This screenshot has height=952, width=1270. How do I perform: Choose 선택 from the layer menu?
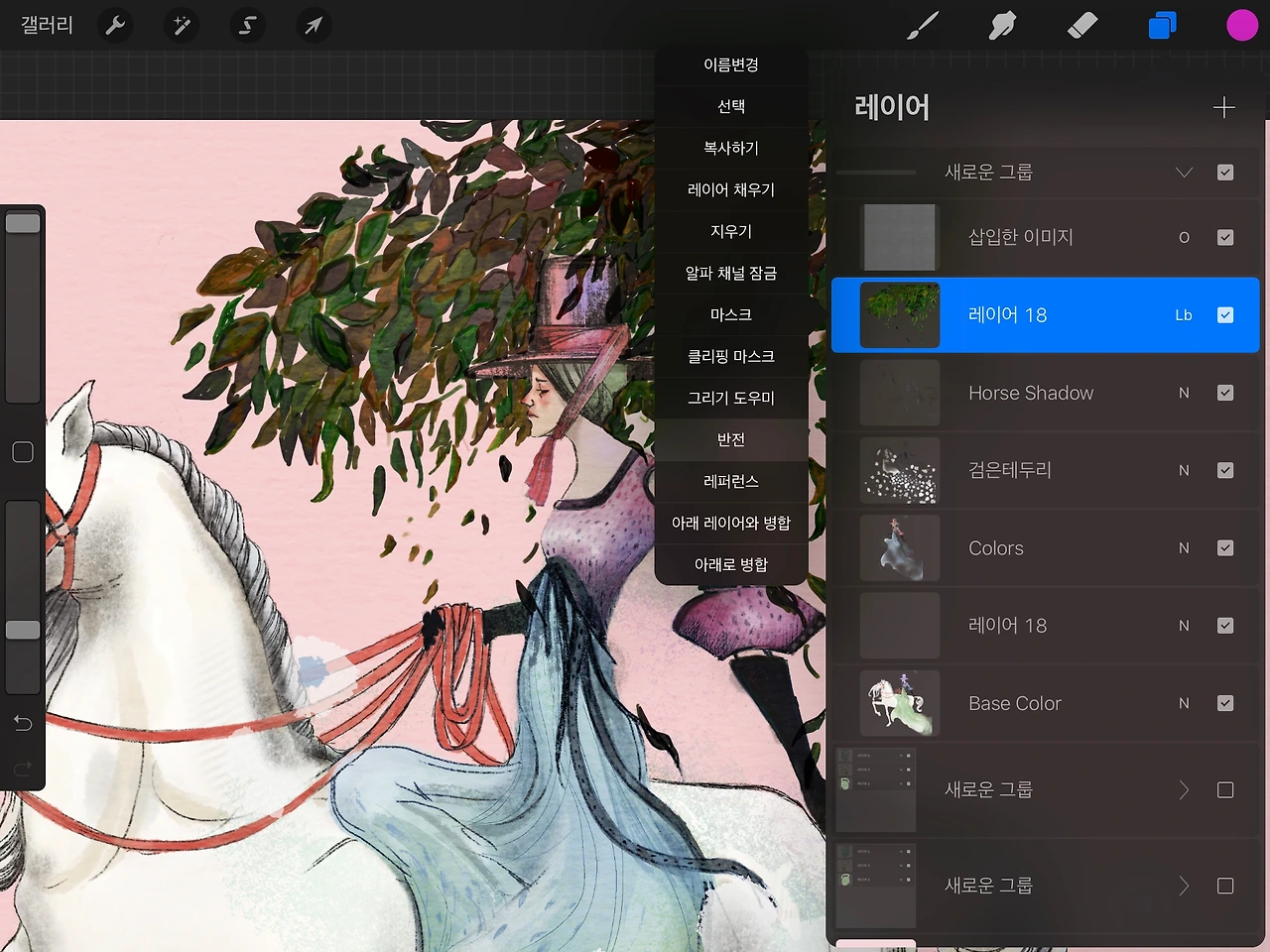[x=731, y=106]
